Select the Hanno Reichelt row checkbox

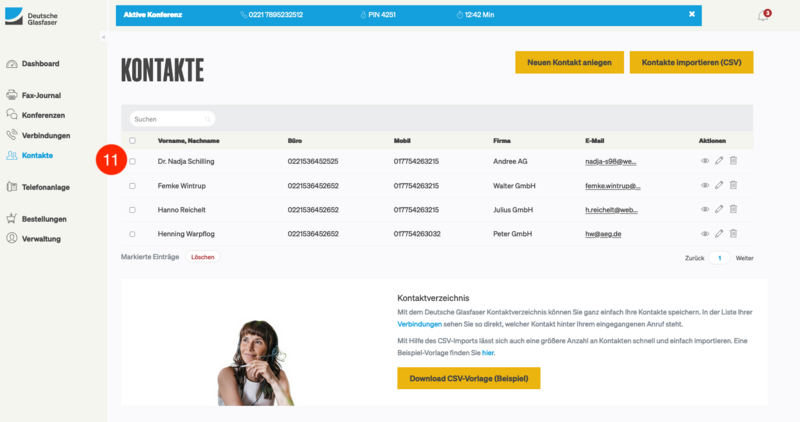[132, 209]
